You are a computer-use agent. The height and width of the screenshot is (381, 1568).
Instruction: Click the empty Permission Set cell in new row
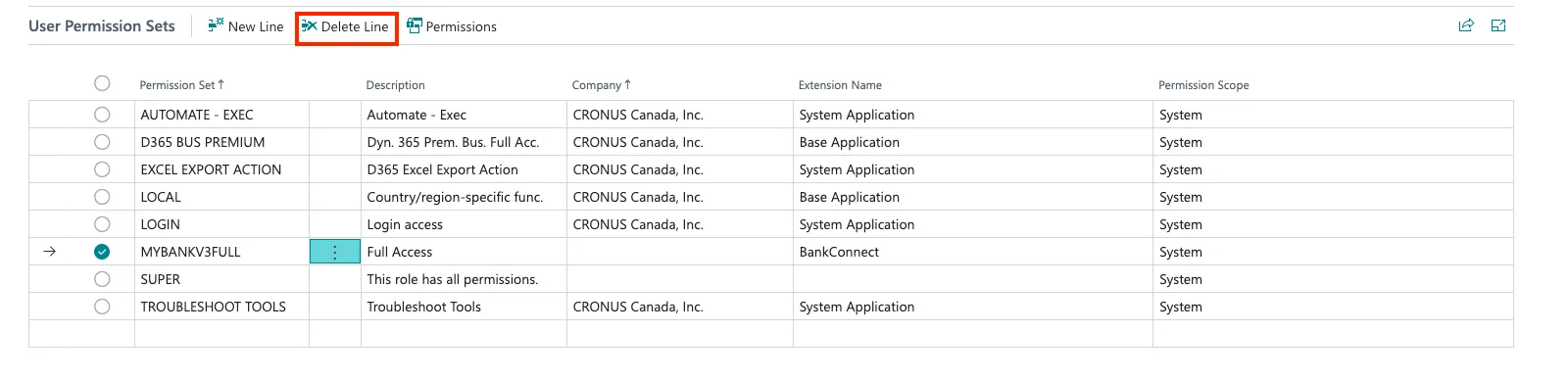point(222,334)
